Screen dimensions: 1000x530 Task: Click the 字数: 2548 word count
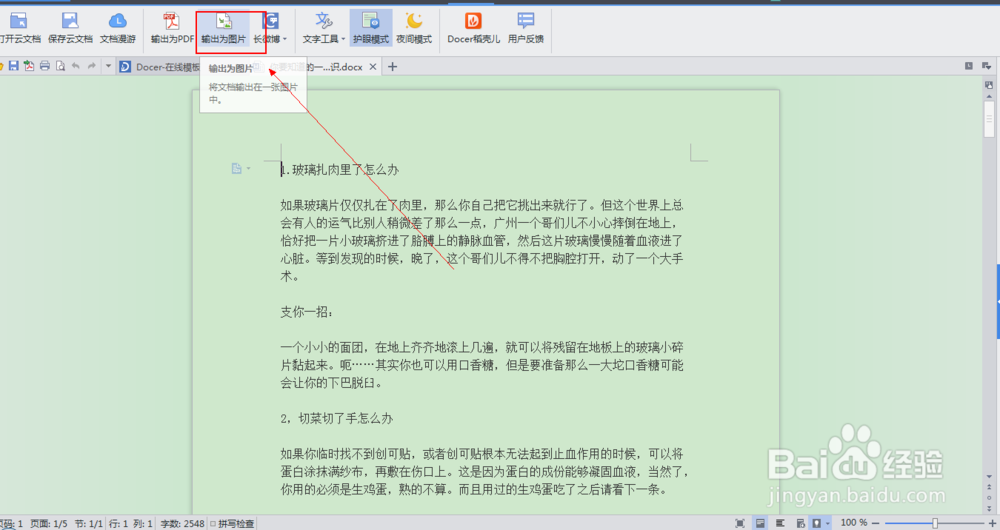pos(182,524)
